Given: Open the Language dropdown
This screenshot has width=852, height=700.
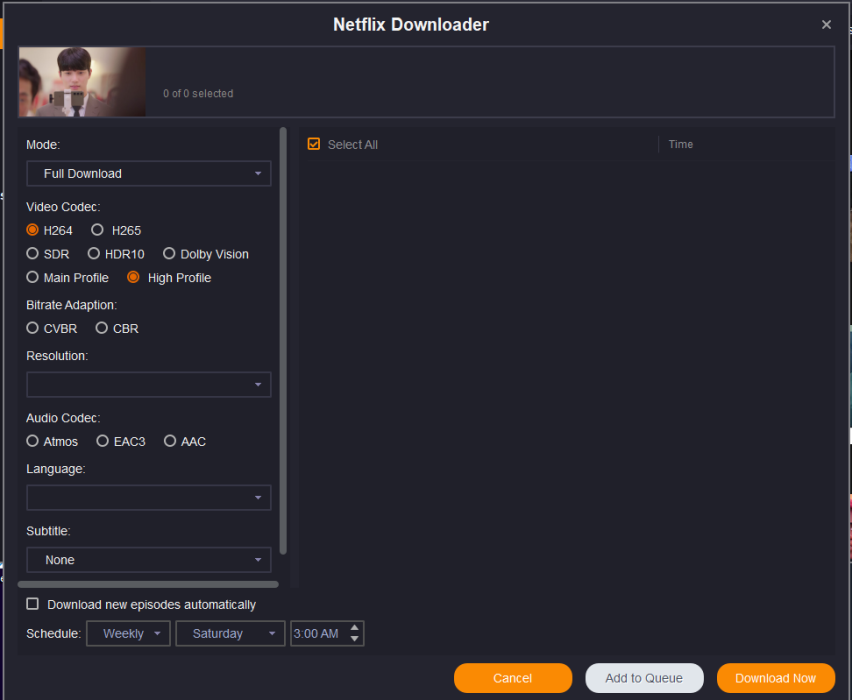Looking at the screenshot, I should click(x=148, y=498).
